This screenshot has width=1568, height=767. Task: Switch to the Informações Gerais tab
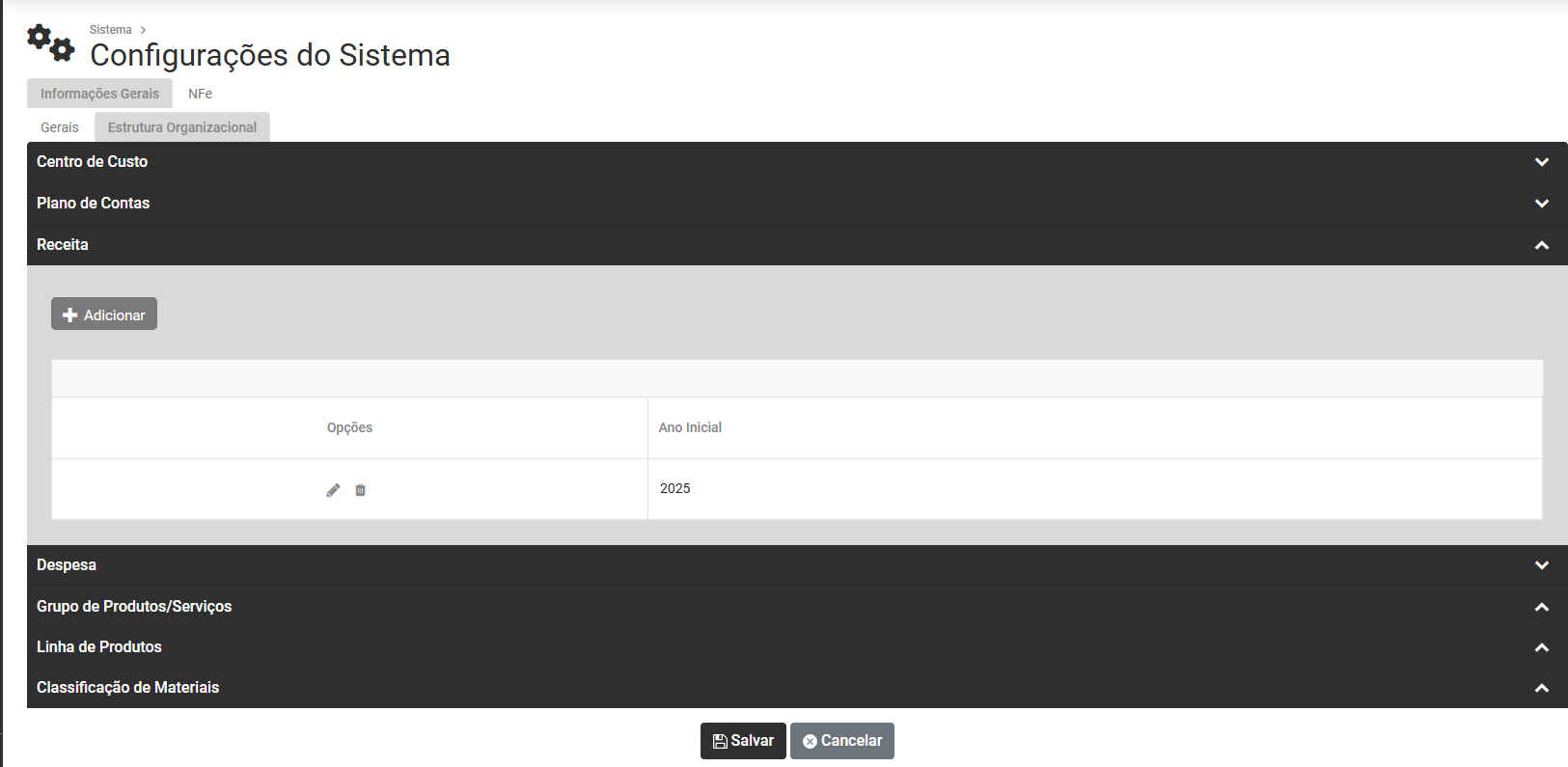(x=99, y=94)
